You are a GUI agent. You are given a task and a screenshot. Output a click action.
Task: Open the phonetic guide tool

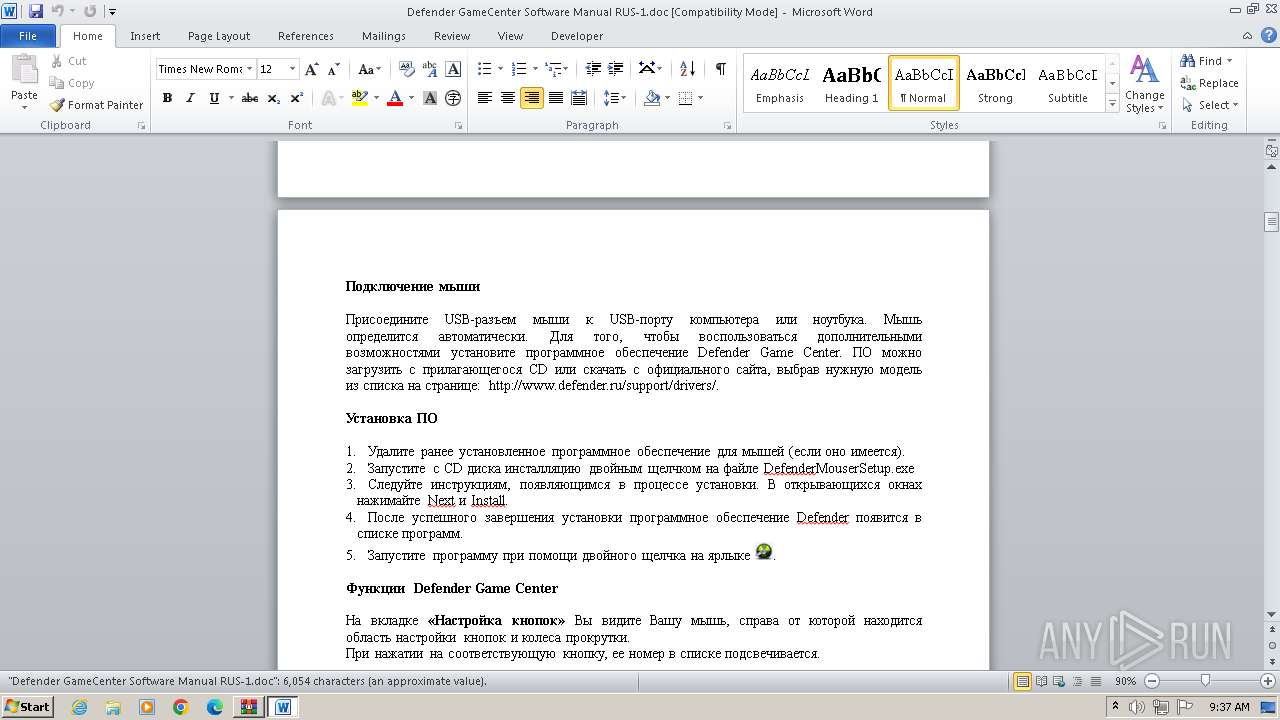tap(430, 69)
